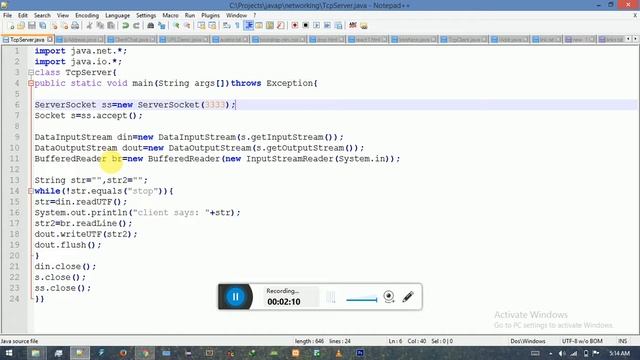Collapse the while loop fold marker
Image resolution: width=640 pixels, height=360 pixels.
point(31,191)
